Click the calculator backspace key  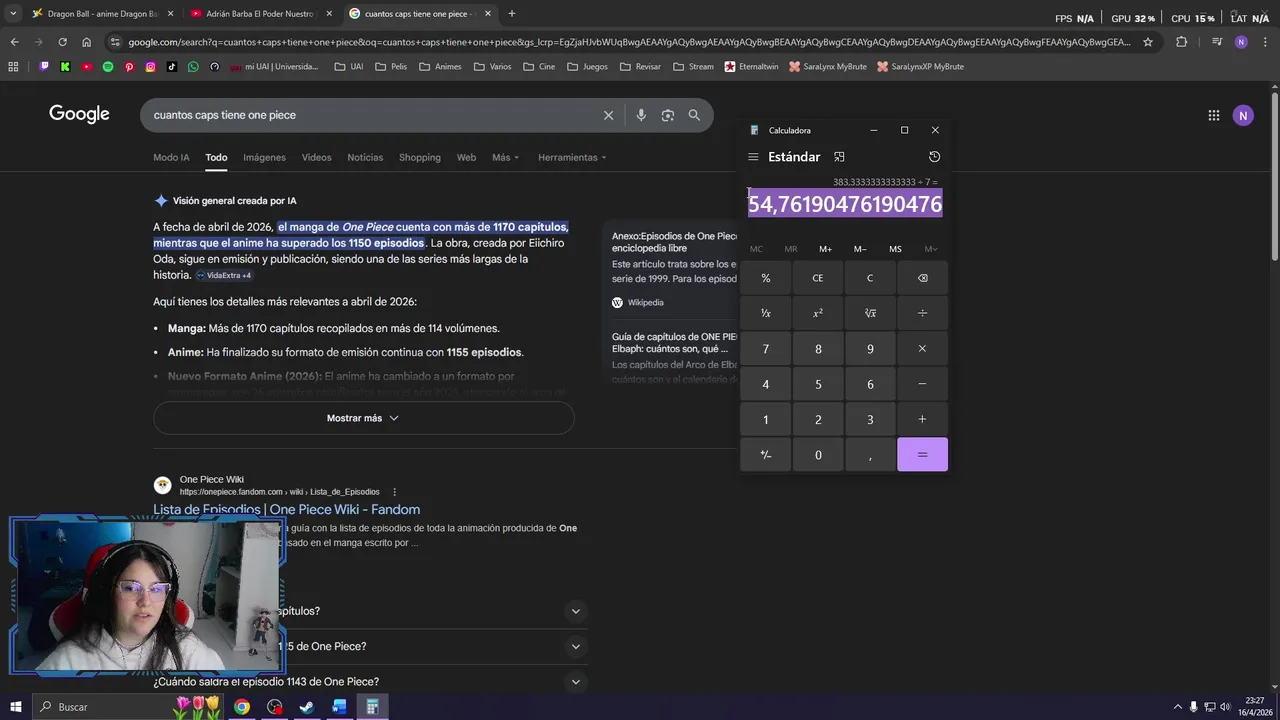(x=922, y=278)
